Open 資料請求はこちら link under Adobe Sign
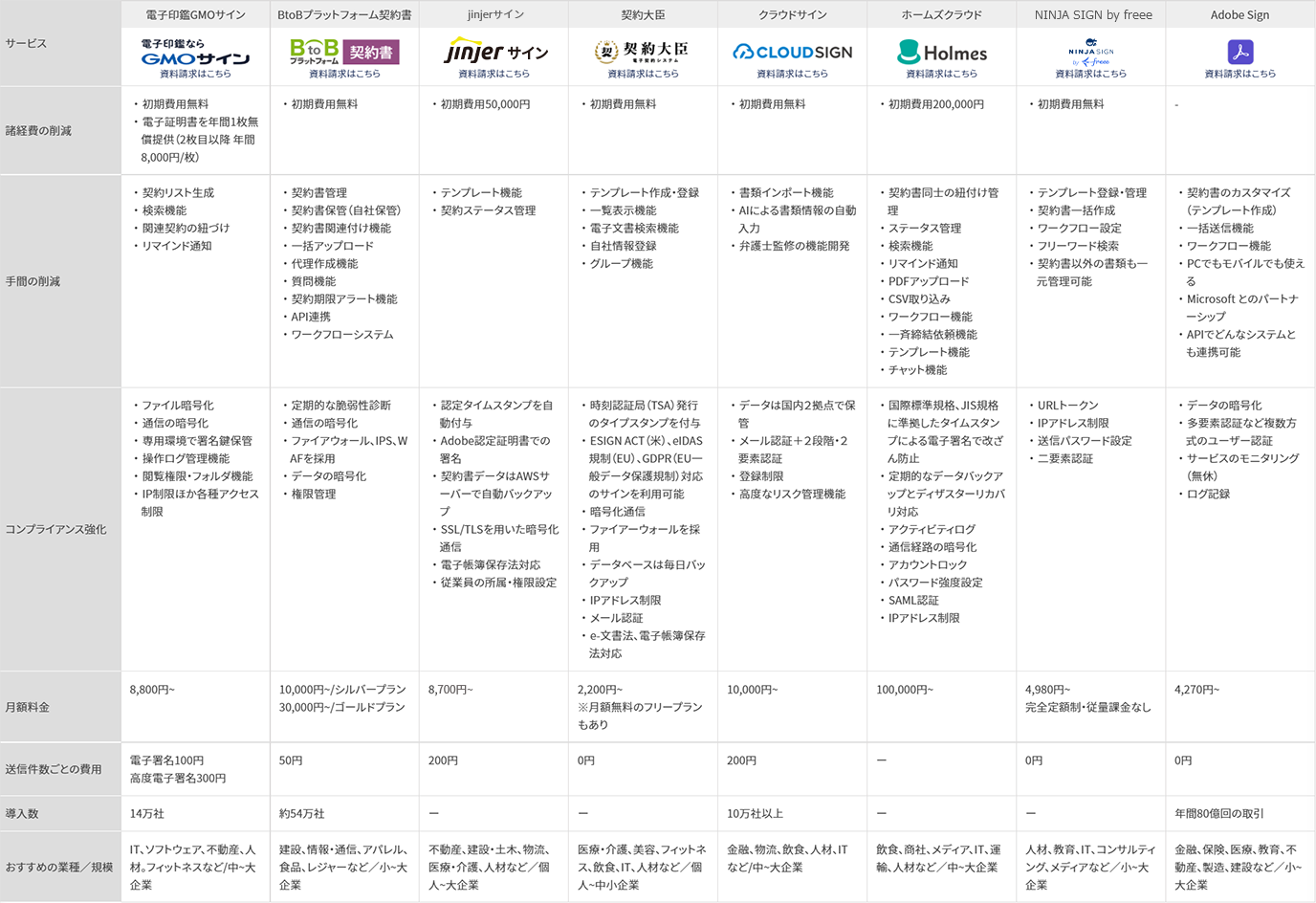The height and width of the screenshot is (903, 1316). click(1240, 74)
